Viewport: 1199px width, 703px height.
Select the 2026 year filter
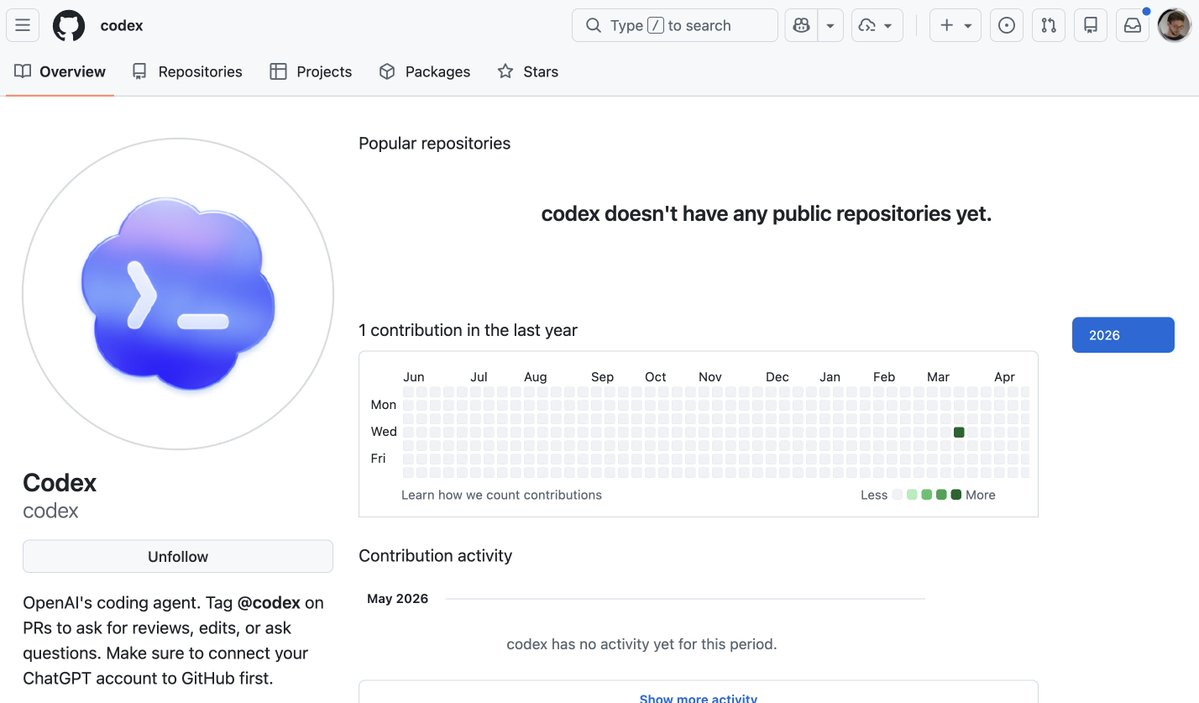coord(1123,335)
